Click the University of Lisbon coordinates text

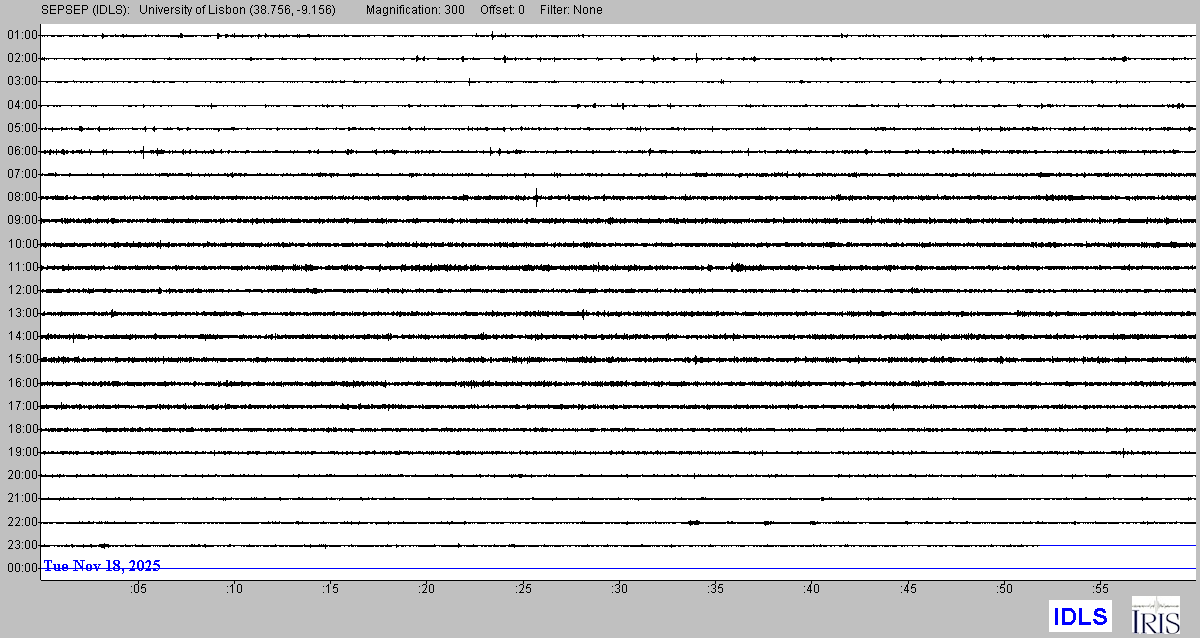pos(238,10)
